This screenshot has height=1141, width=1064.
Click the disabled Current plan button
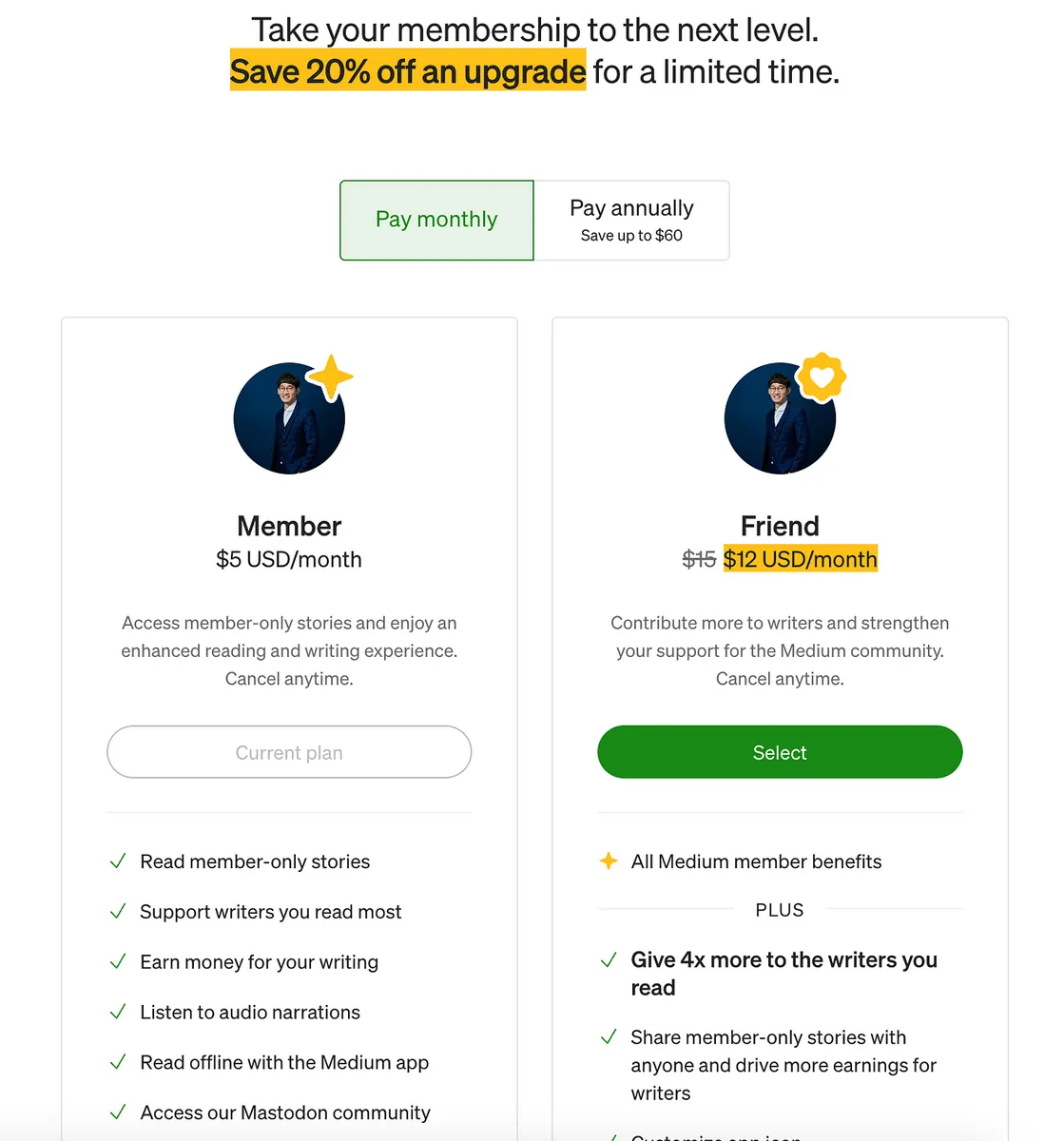coord(289,752)
